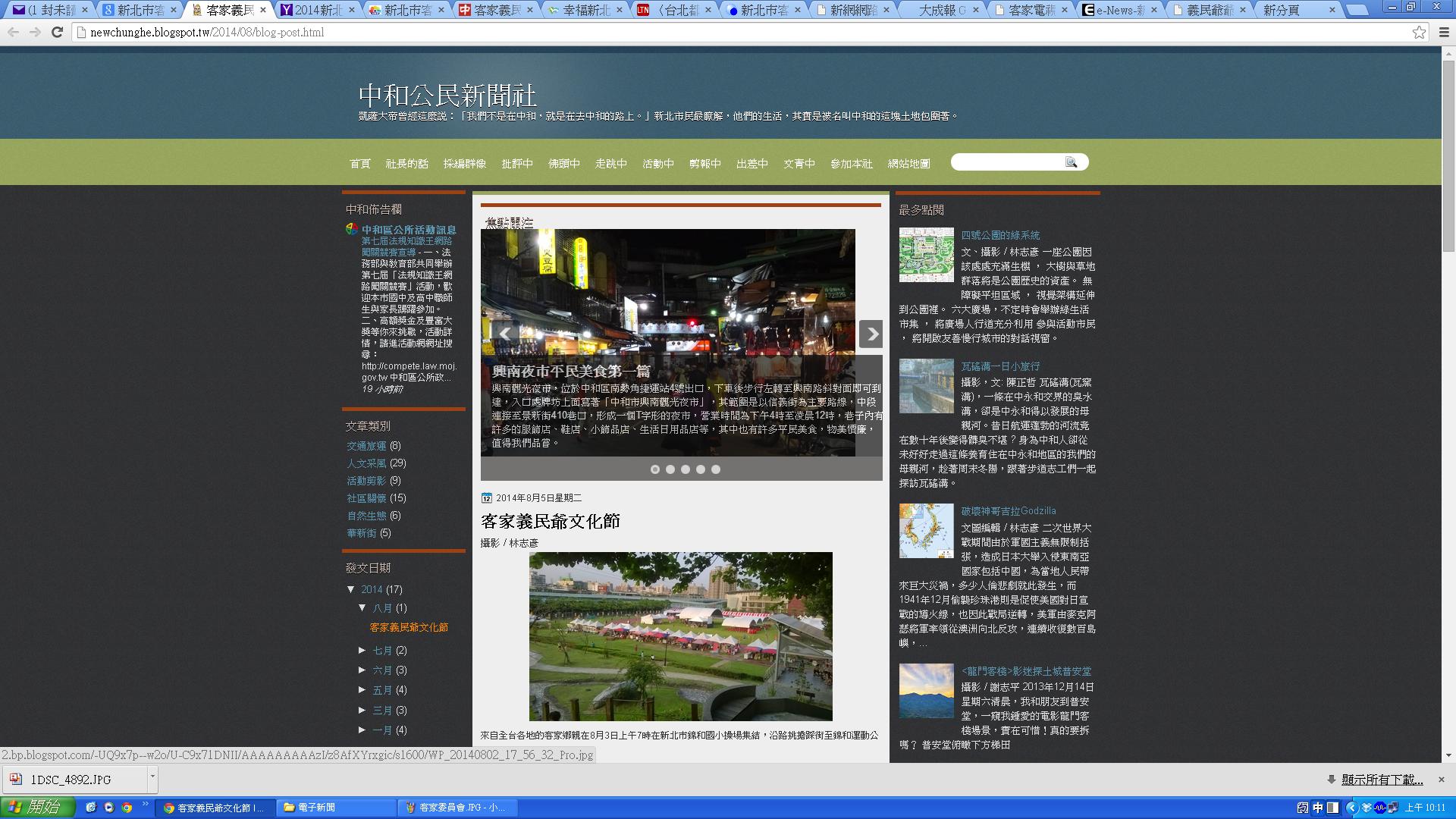This screenshot has height=819, width=1456.
Task: Open the Chrome menu (three bars)
Action: coord(1444,32)
